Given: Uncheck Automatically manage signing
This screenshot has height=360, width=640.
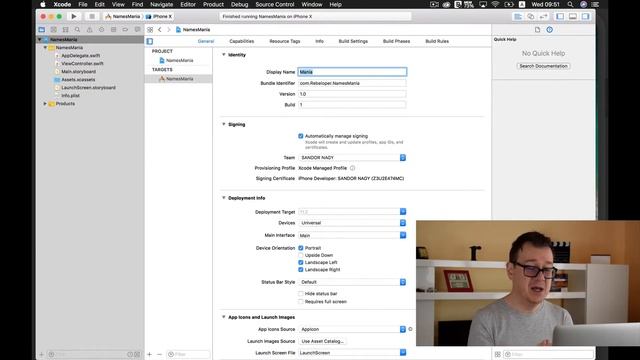Looking at the screenshot, I should coord(301,136).
